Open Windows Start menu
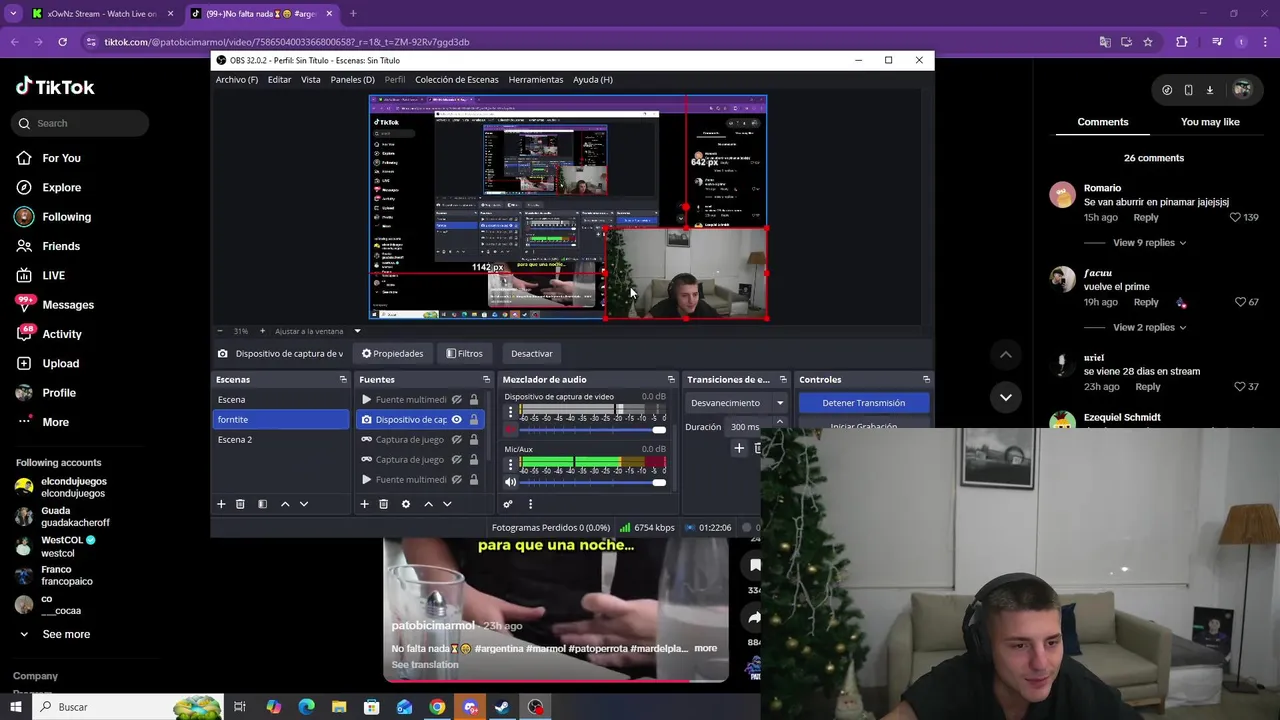The width and height of the screenshot is (1280, 720). [15, 707]
